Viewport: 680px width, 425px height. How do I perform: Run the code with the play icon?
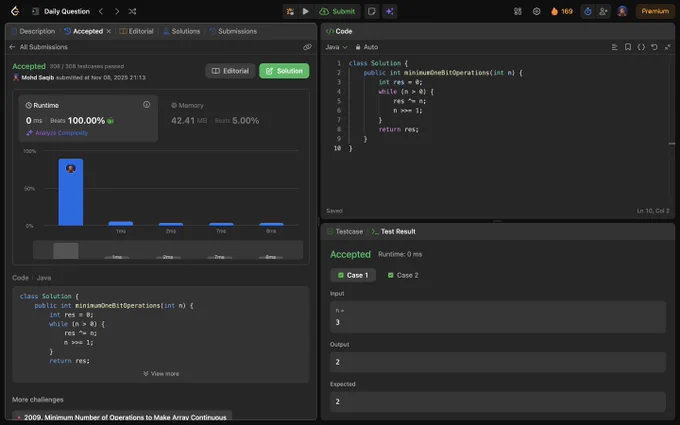coord(306,11)
